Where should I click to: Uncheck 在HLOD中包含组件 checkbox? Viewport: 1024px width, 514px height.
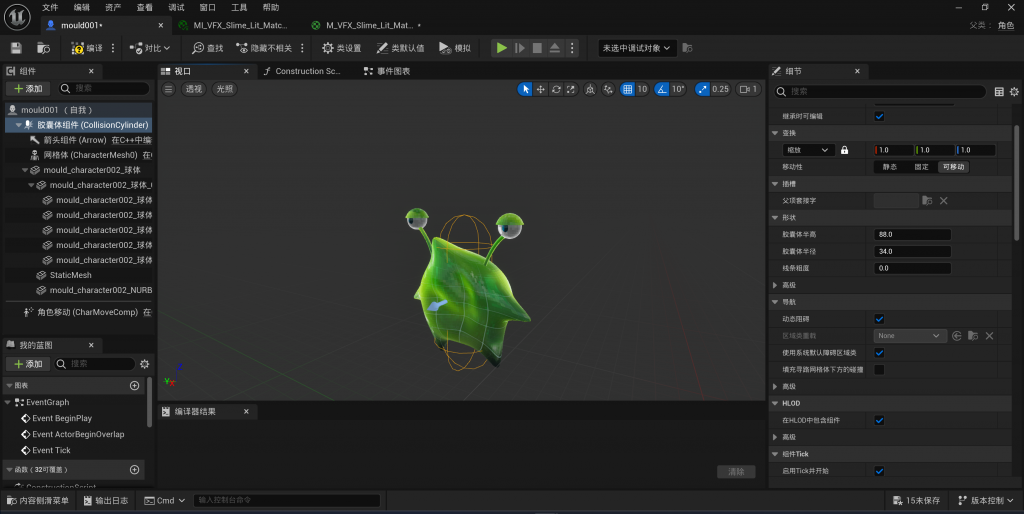(x=879, y=420)
